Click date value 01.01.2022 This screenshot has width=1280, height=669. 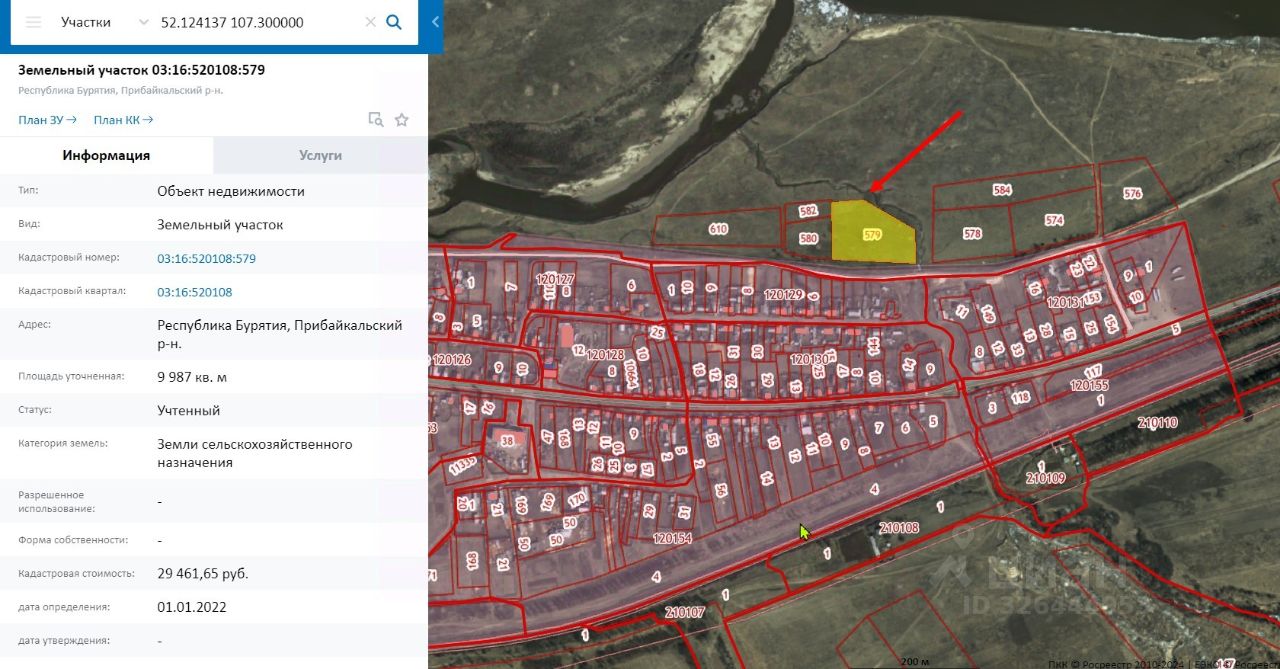192,606
